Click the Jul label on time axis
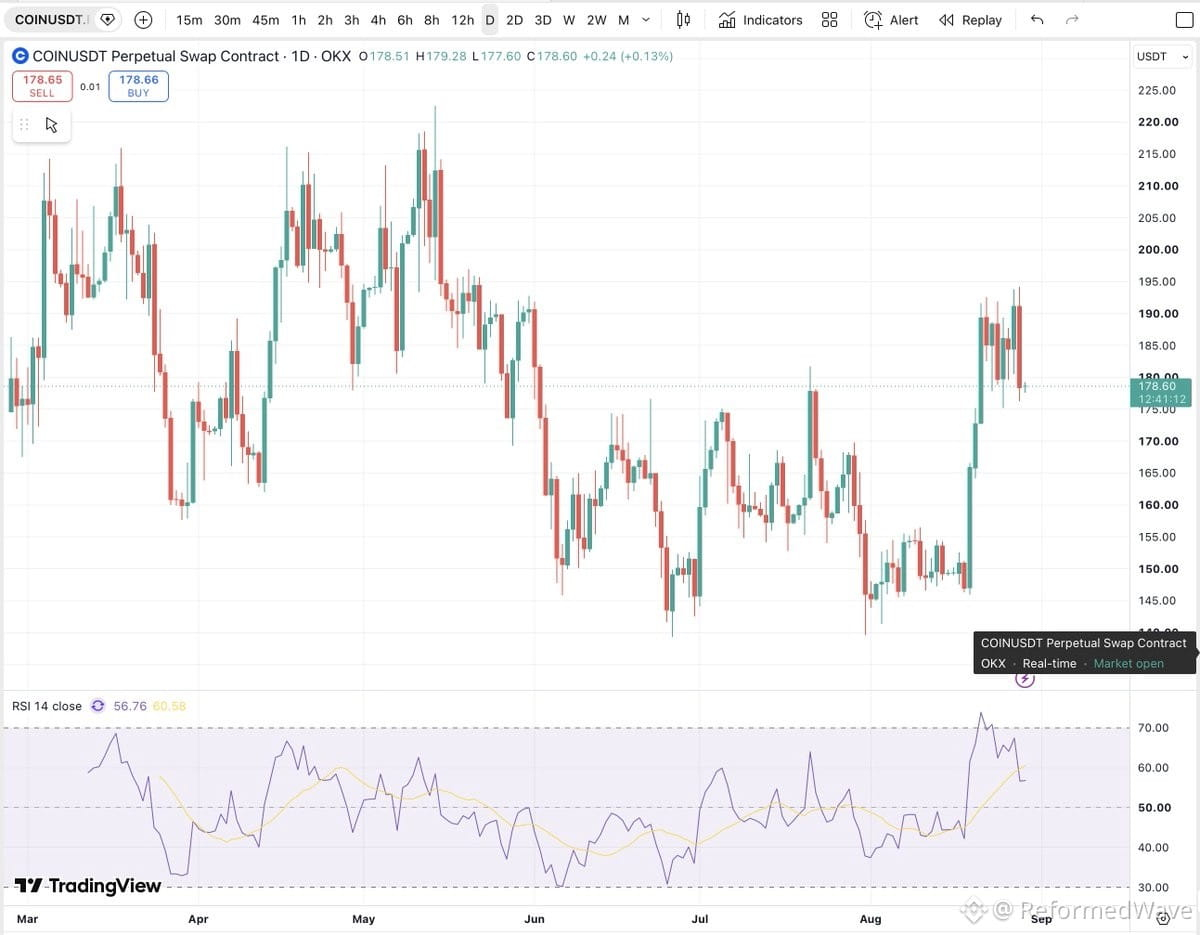Screen dimensions: 1200x935 700,919
